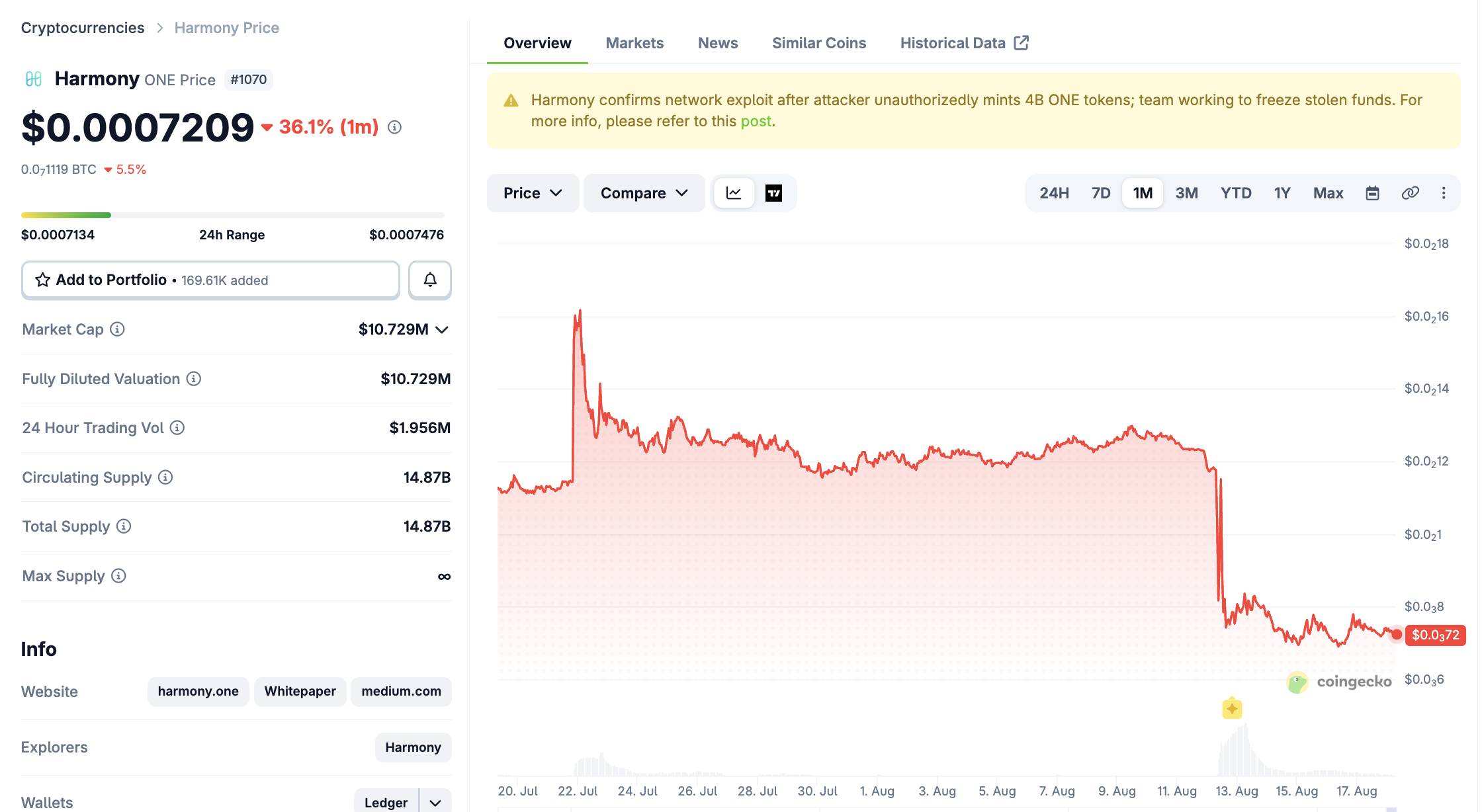Open harmony.one website link
The width and height of the screenshot is (1482, 812).
click(198, 692)
